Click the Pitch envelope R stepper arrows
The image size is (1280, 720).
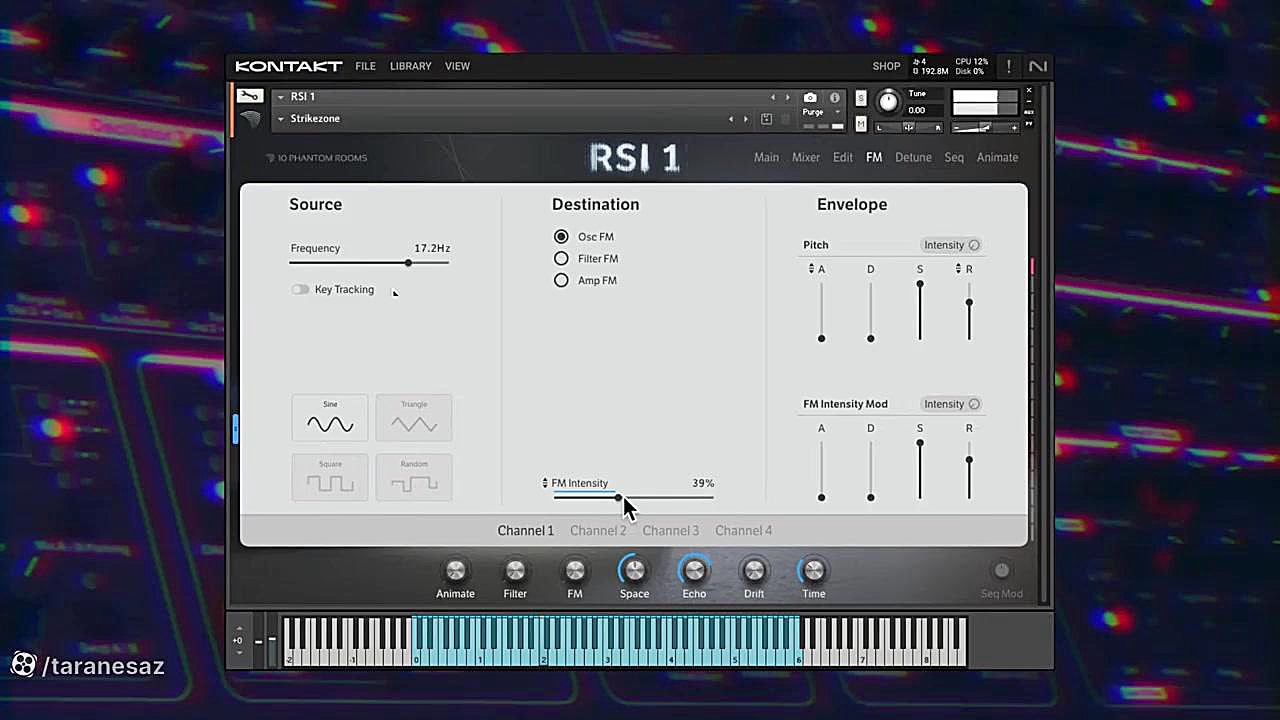point(958,269)
